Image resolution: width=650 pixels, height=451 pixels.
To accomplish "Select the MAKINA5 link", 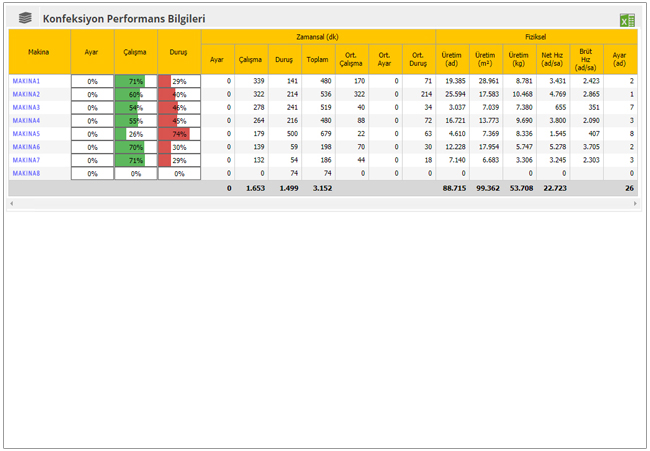I will [x=26, y=133].
